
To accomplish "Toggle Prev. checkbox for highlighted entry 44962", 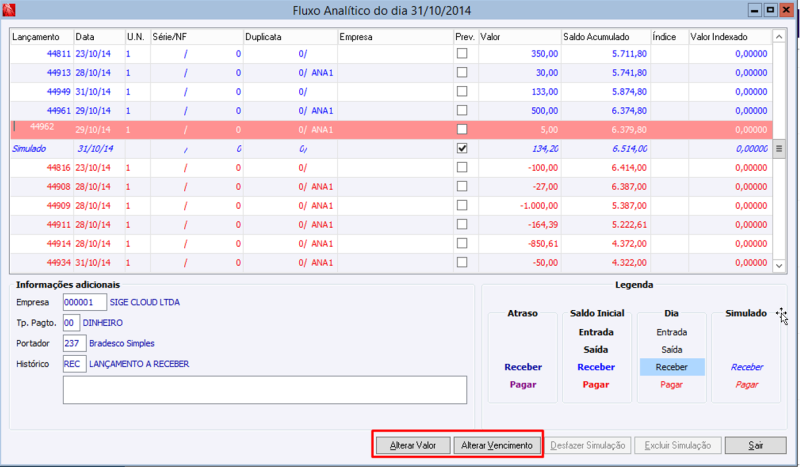I will pos(462,129).
